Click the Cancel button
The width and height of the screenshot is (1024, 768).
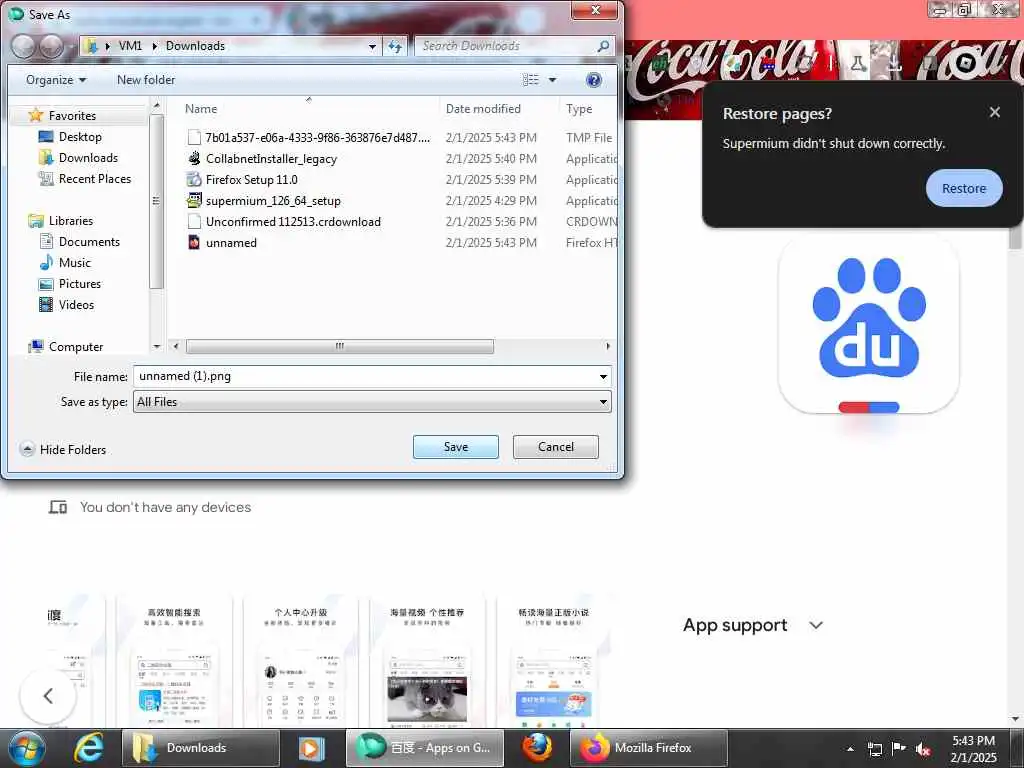[556, 447]
